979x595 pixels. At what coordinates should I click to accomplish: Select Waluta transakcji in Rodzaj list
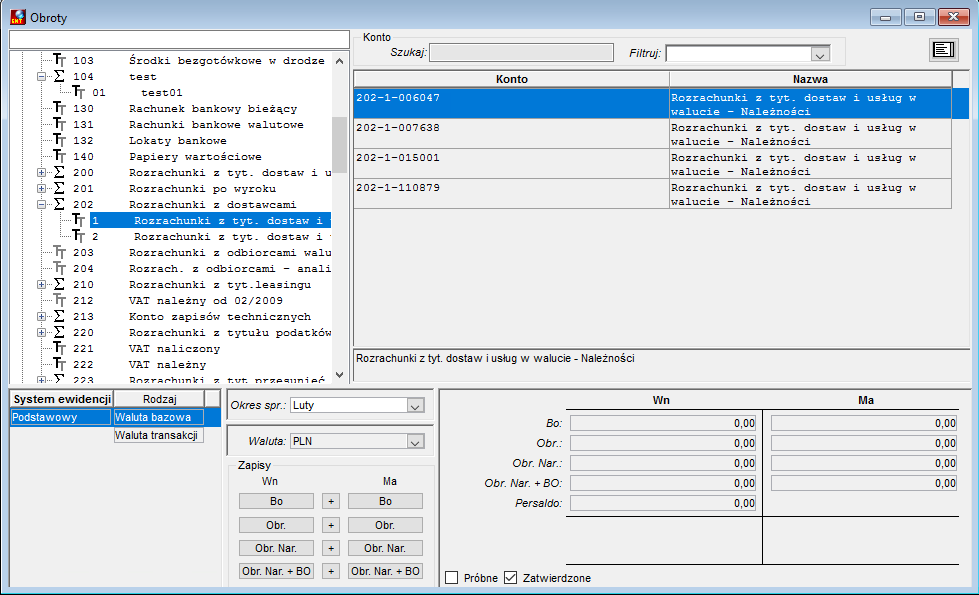[x=159, y=435]
